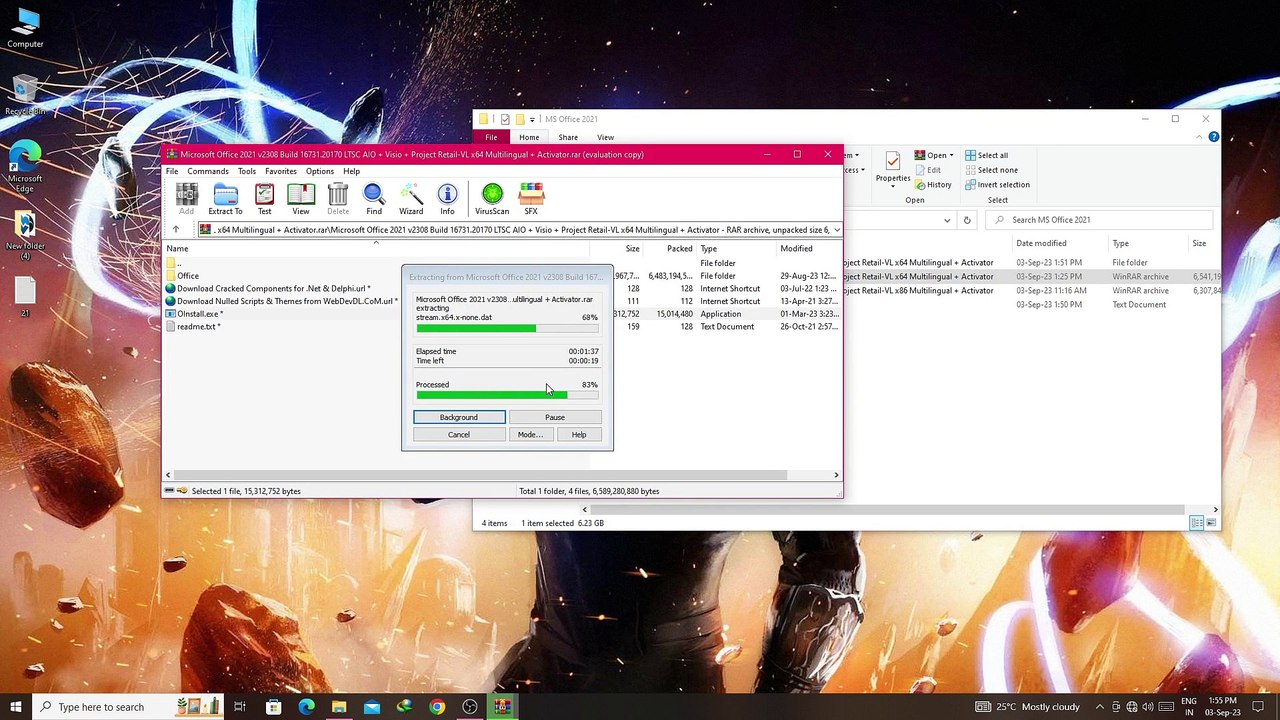Show hidden system tray icons
Screen dimensions: 1280x720
pos(1100,707)
